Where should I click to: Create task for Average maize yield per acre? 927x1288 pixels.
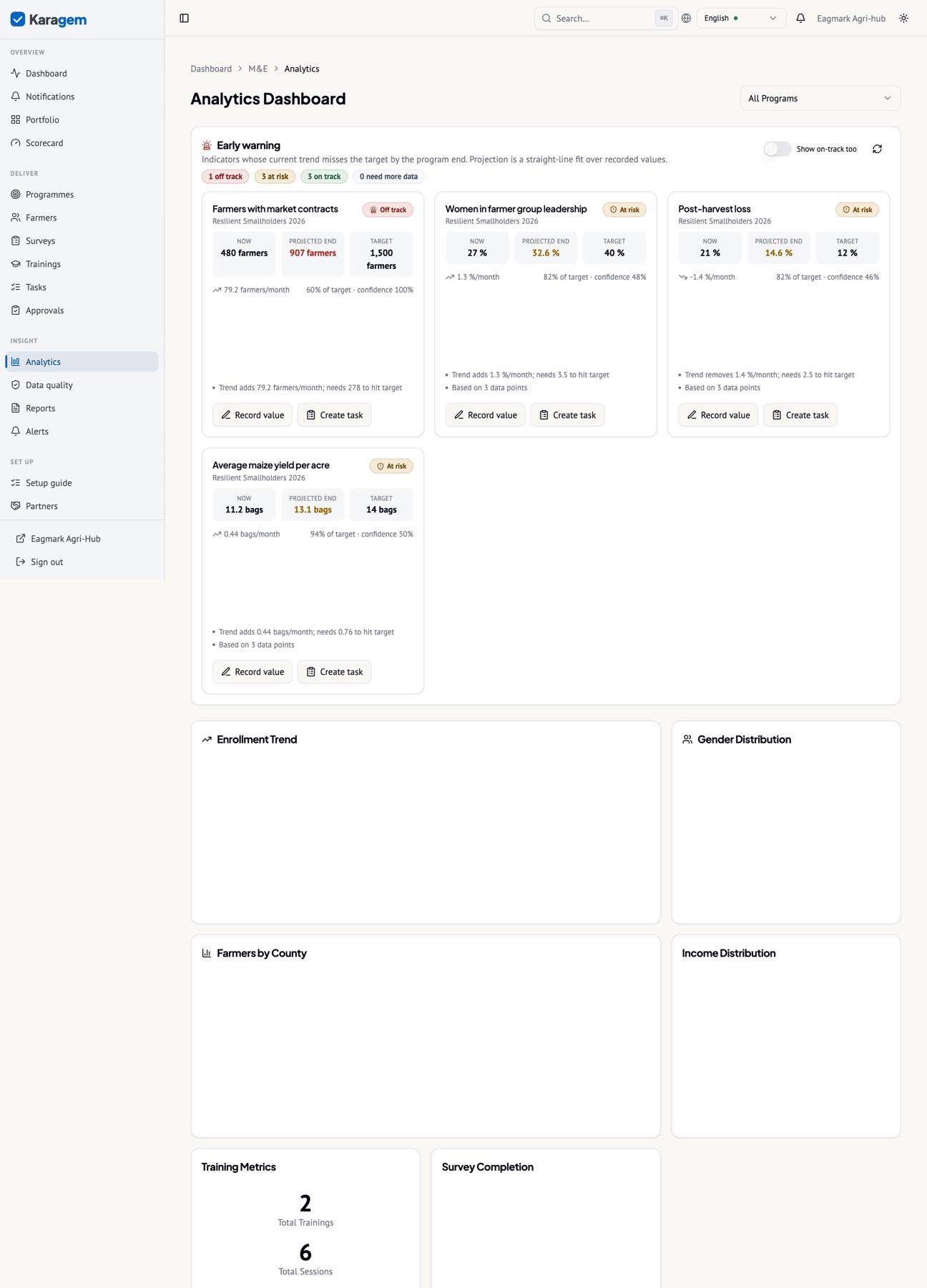pyautogui.click(x=334, y=672)
